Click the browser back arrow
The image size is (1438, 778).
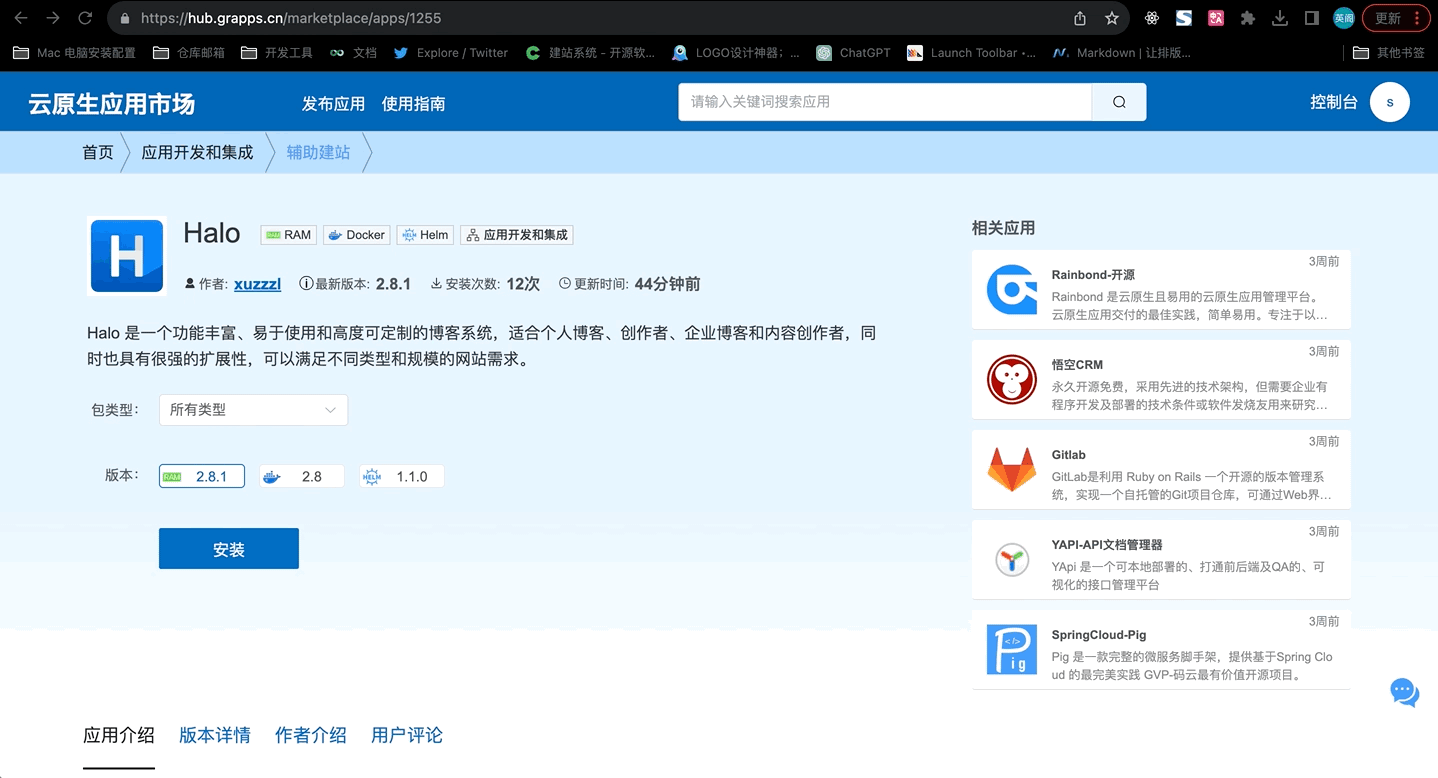click(21, 18)
